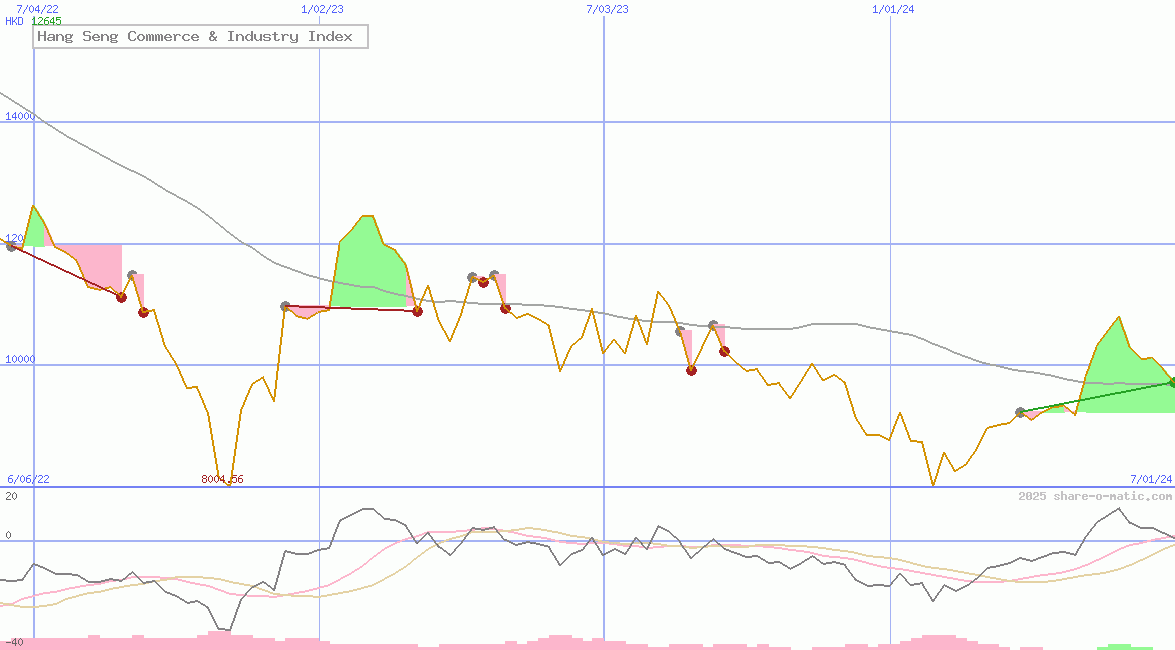Click the oscillator -40 scale label
Viewport: 1175px width, 650px height.
tap(14, 643)
